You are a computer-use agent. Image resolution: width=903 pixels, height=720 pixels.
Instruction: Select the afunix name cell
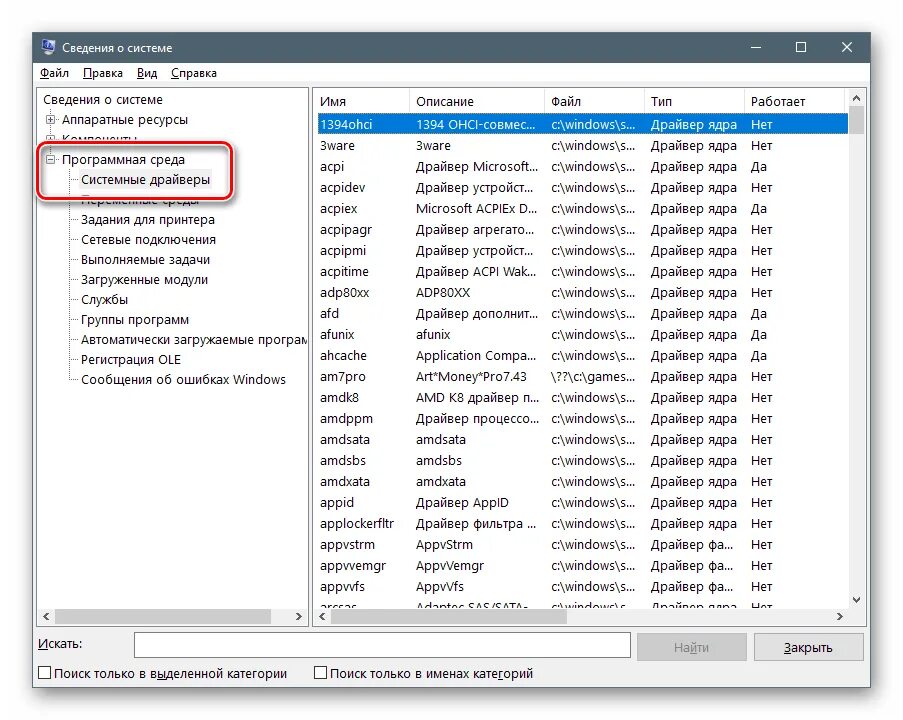click(x=337, y=335)
